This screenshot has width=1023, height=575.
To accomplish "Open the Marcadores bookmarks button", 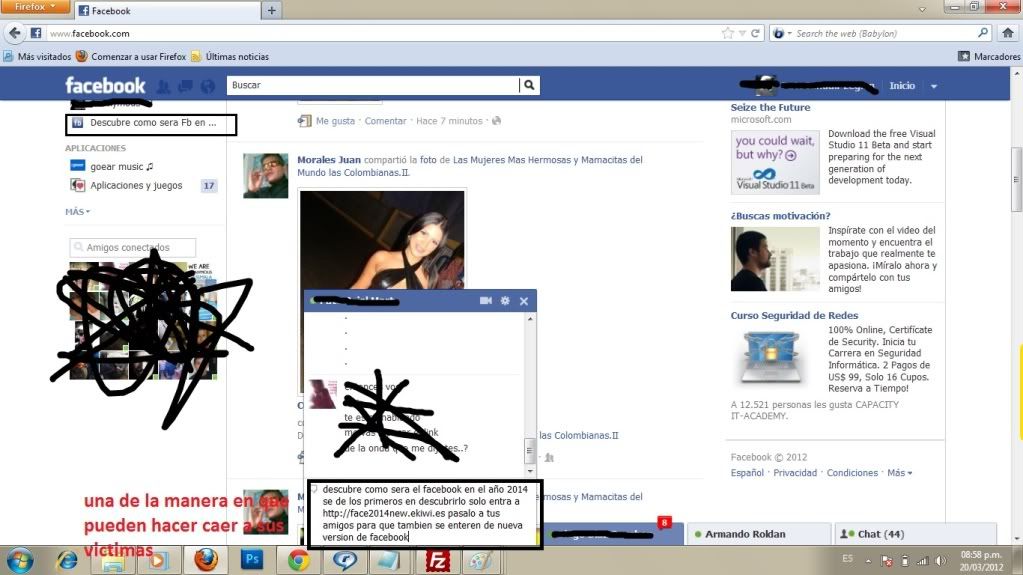I will click(x=989, y=57).
